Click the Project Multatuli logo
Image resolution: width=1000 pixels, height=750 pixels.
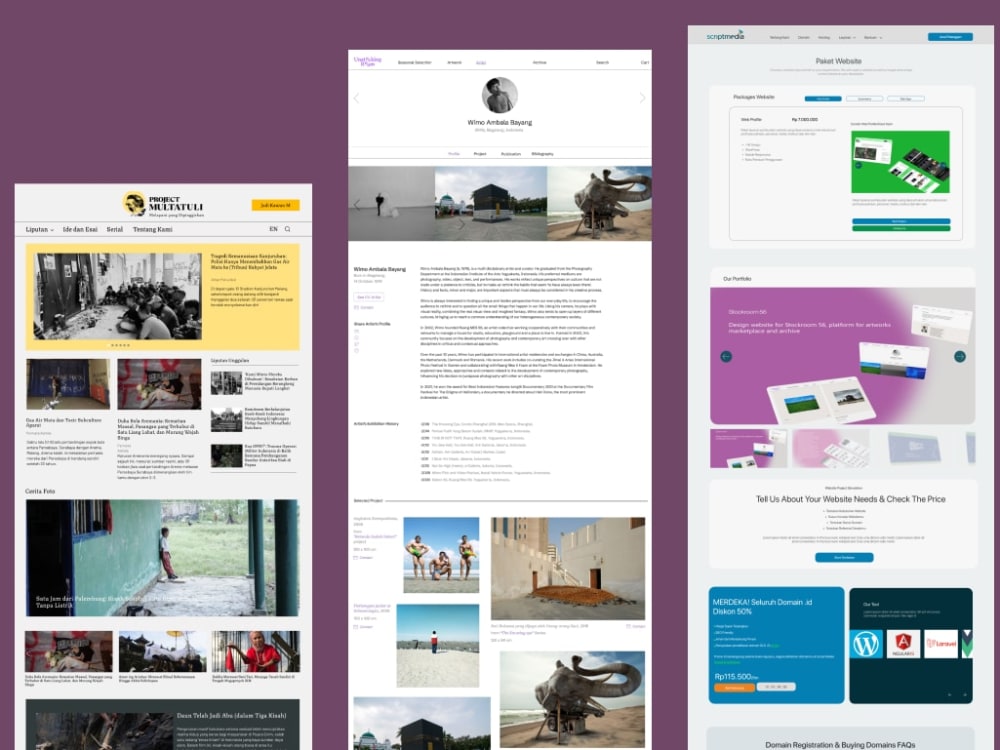tap(163, 205)
